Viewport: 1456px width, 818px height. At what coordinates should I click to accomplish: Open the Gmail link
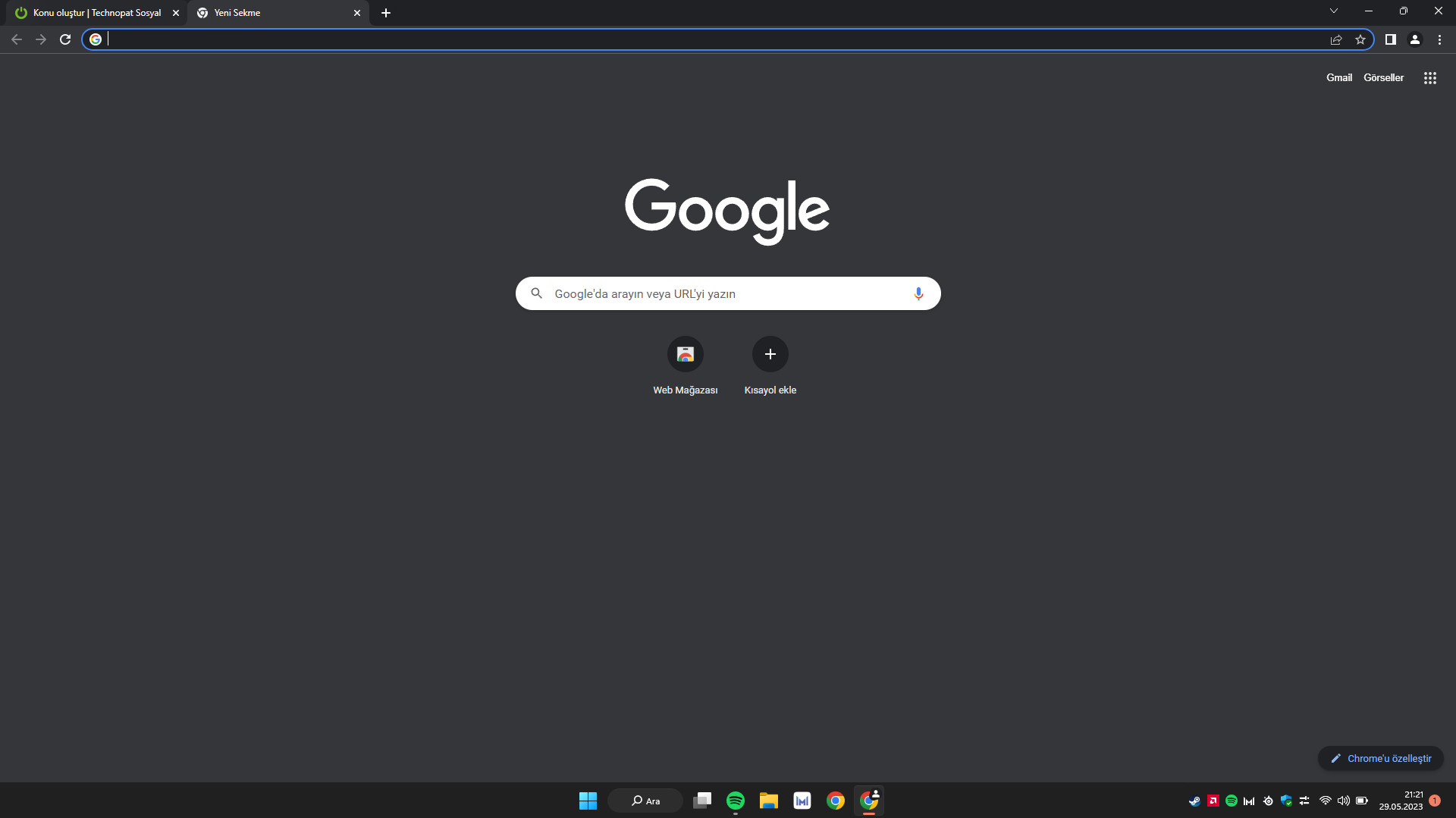point(1339,77)
